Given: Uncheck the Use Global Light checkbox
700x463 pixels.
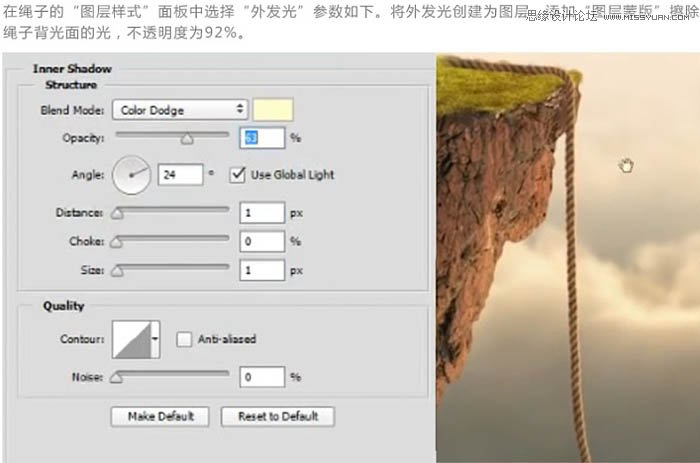Looking at the screenshot, I should (237, 175).
